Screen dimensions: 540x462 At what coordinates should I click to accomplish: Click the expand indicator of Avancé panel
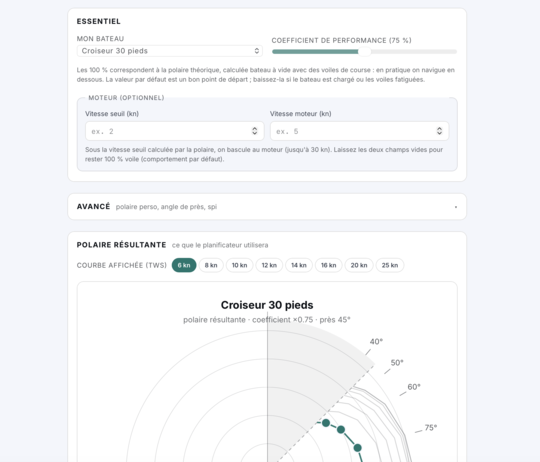pyautogui.click(x=456, y=207)
